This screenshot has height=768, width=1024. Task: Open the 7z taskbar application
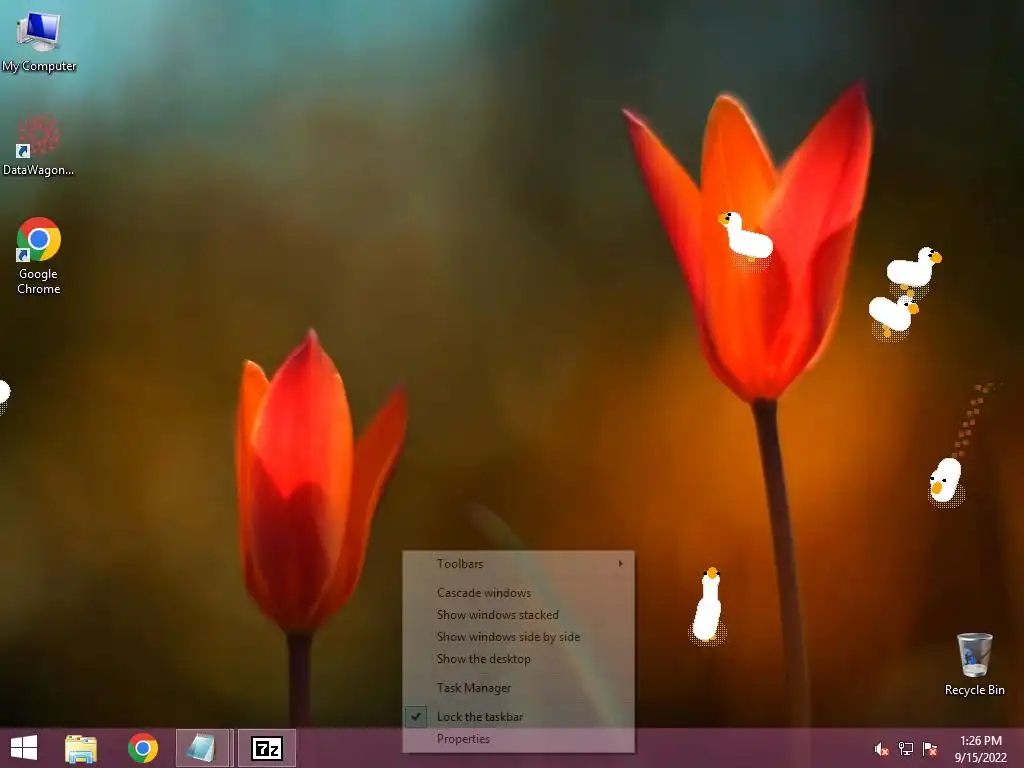(266, 748)
